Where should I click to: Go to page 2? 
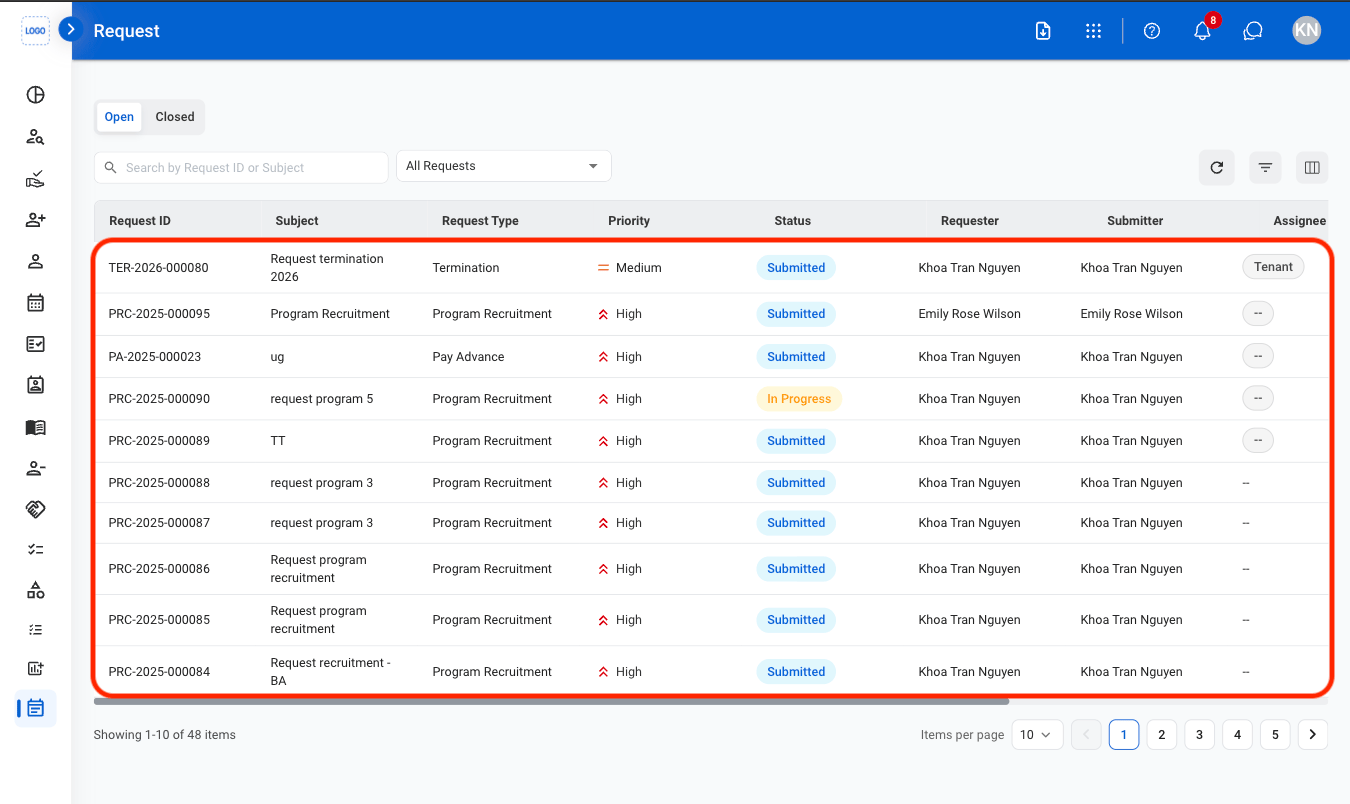pyautogui.click(x=1161, y=735)
